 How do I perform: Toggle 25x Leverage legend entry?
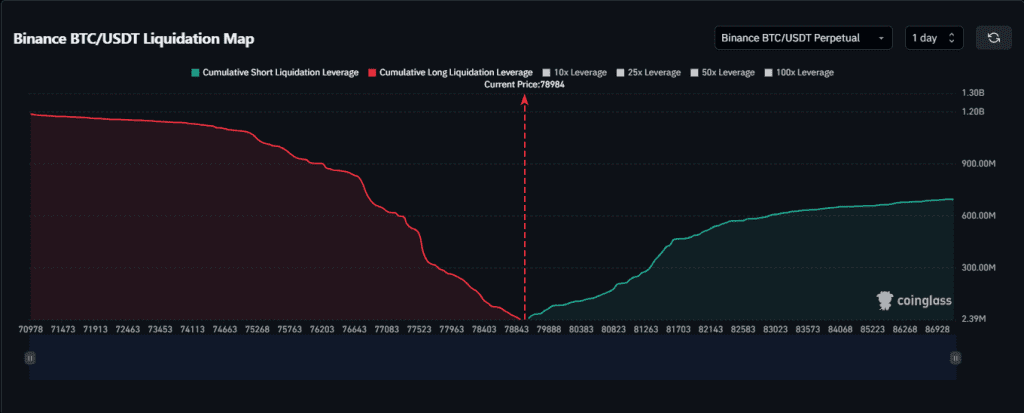pos(648,73)
